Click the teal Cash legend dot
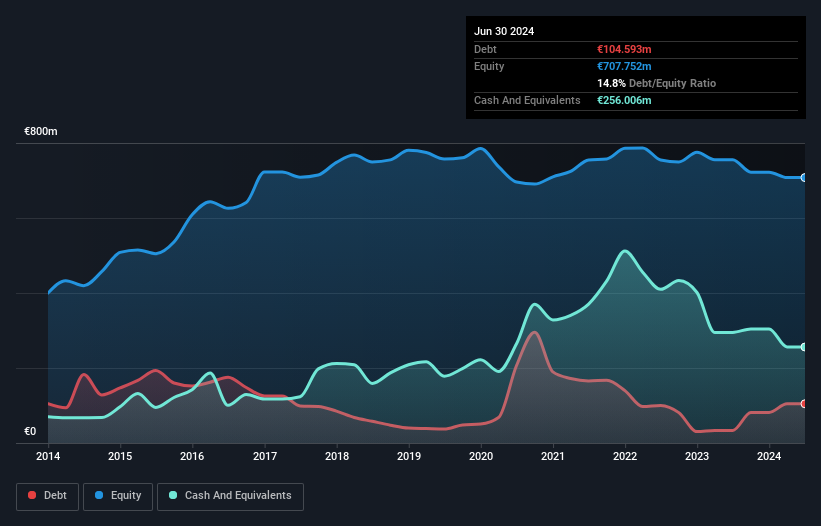 tap(173, 495)
